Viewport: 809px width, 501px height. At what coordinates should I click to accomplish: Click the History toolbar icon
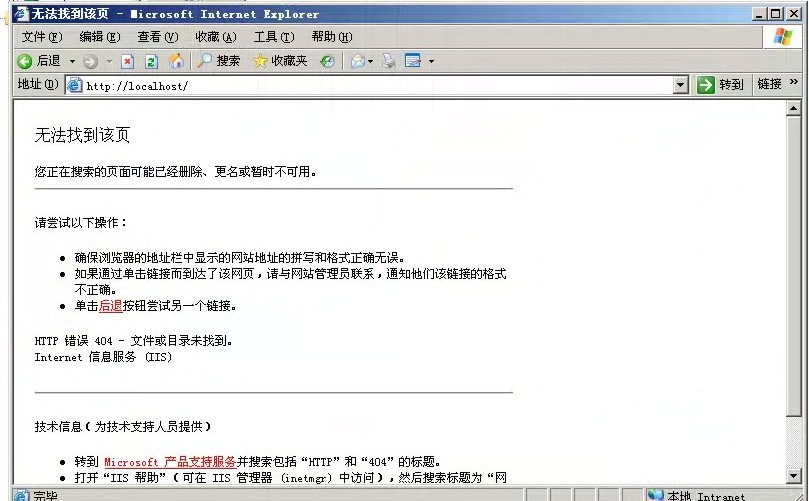327,61
